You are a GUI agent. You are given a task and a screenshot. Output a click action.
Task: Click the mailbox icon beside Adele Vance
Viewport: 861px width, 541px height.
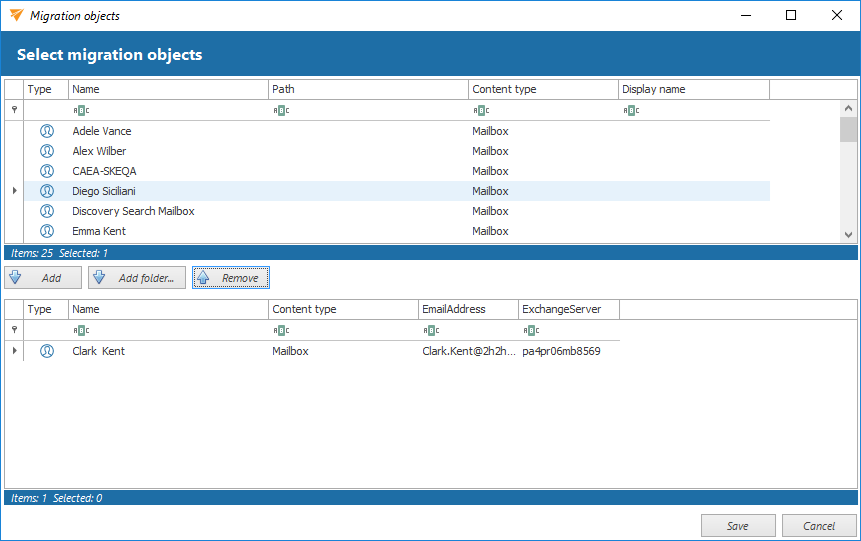pos(46,131)
